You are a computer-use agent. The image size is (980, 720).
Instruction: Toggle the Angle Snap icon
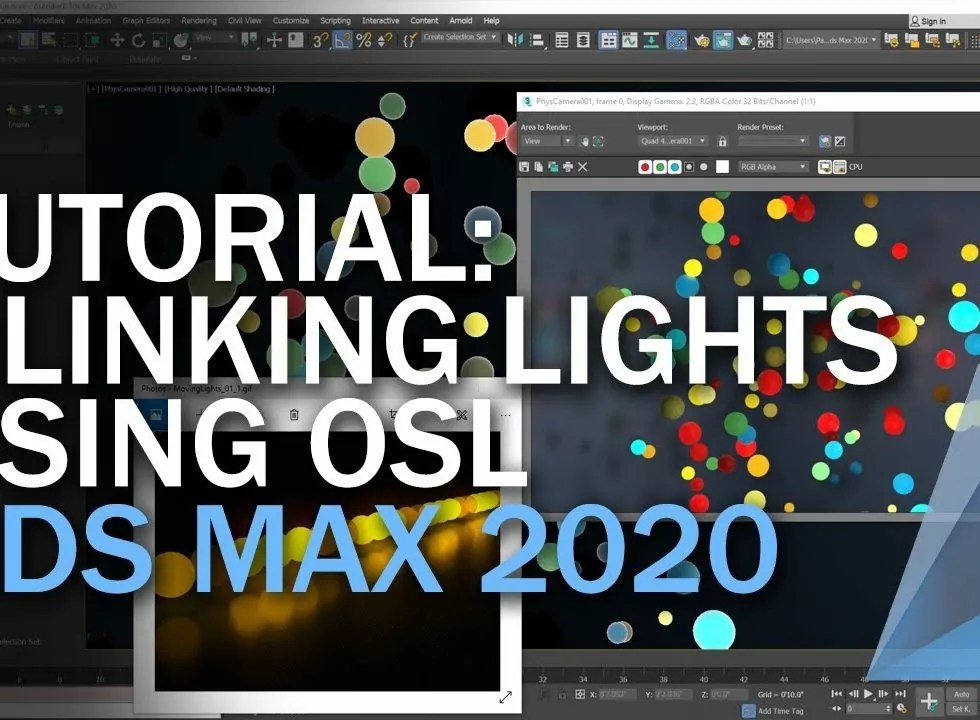tap(342, 41)
